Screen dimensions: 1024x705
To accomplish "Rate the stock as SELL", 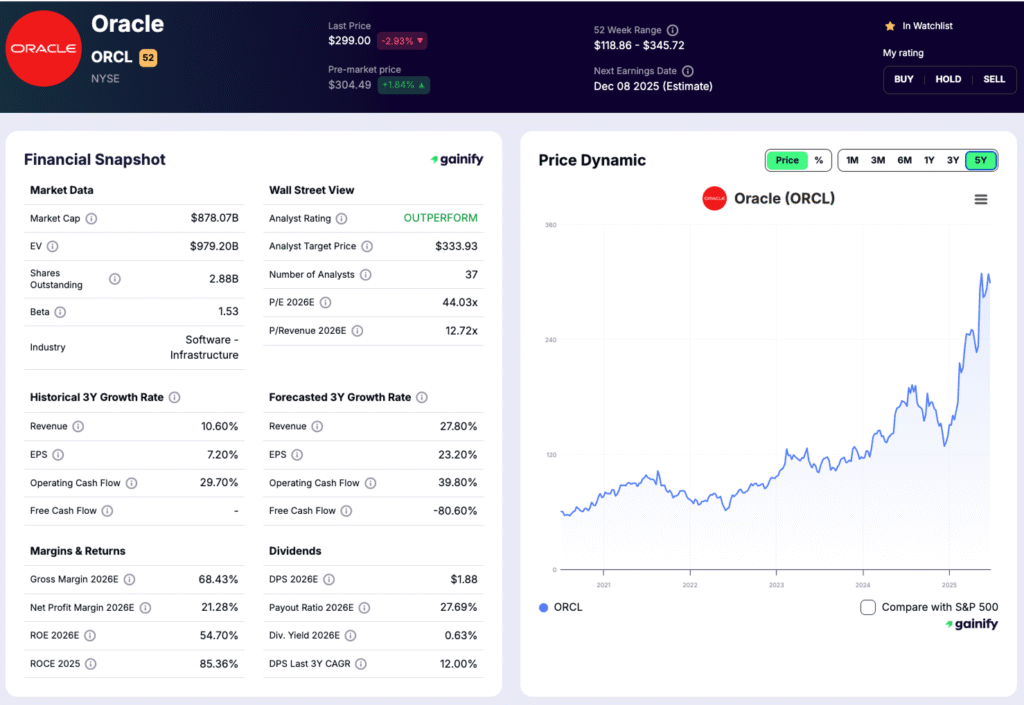I will 993,79.
